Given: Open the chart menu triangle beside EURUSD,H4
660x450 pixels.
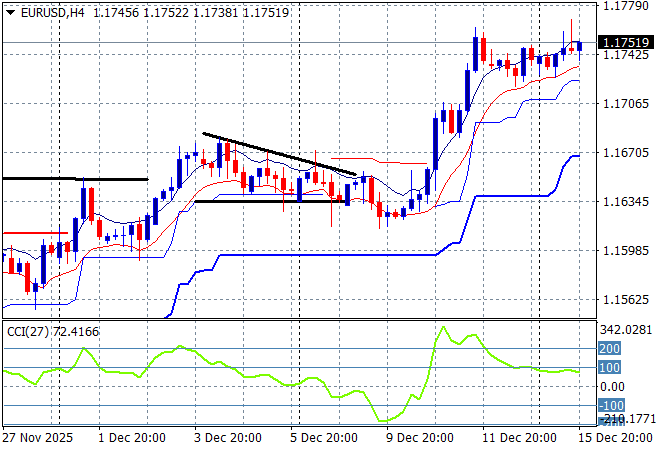Looking at the screenshot, I should [x=11, y=13].
